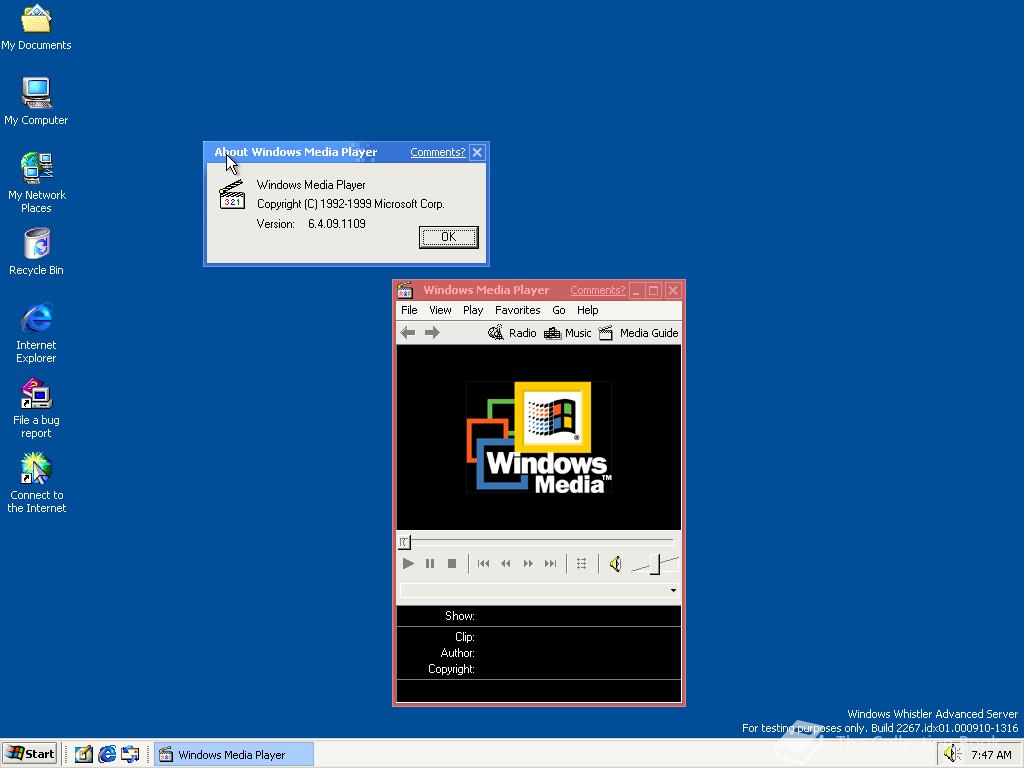This screenshot has height=768, width=1024.
Task: Click the Copyright: label in info panel
Action: [451, 669]
